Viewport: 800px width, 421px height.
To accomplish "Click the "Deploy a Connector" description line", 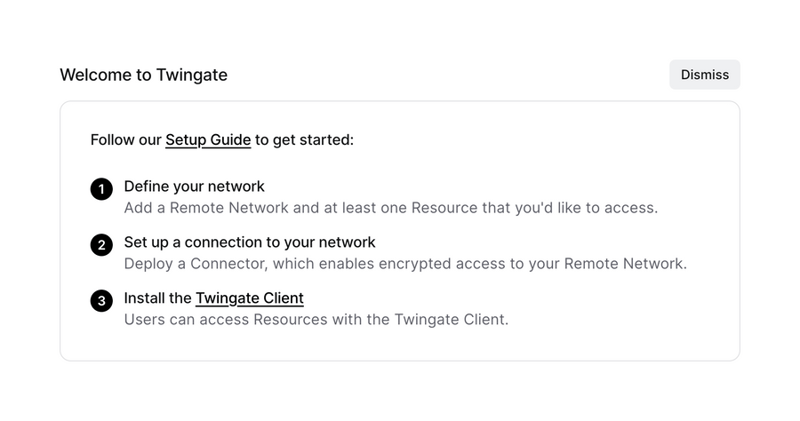I will tap(405, 265).
